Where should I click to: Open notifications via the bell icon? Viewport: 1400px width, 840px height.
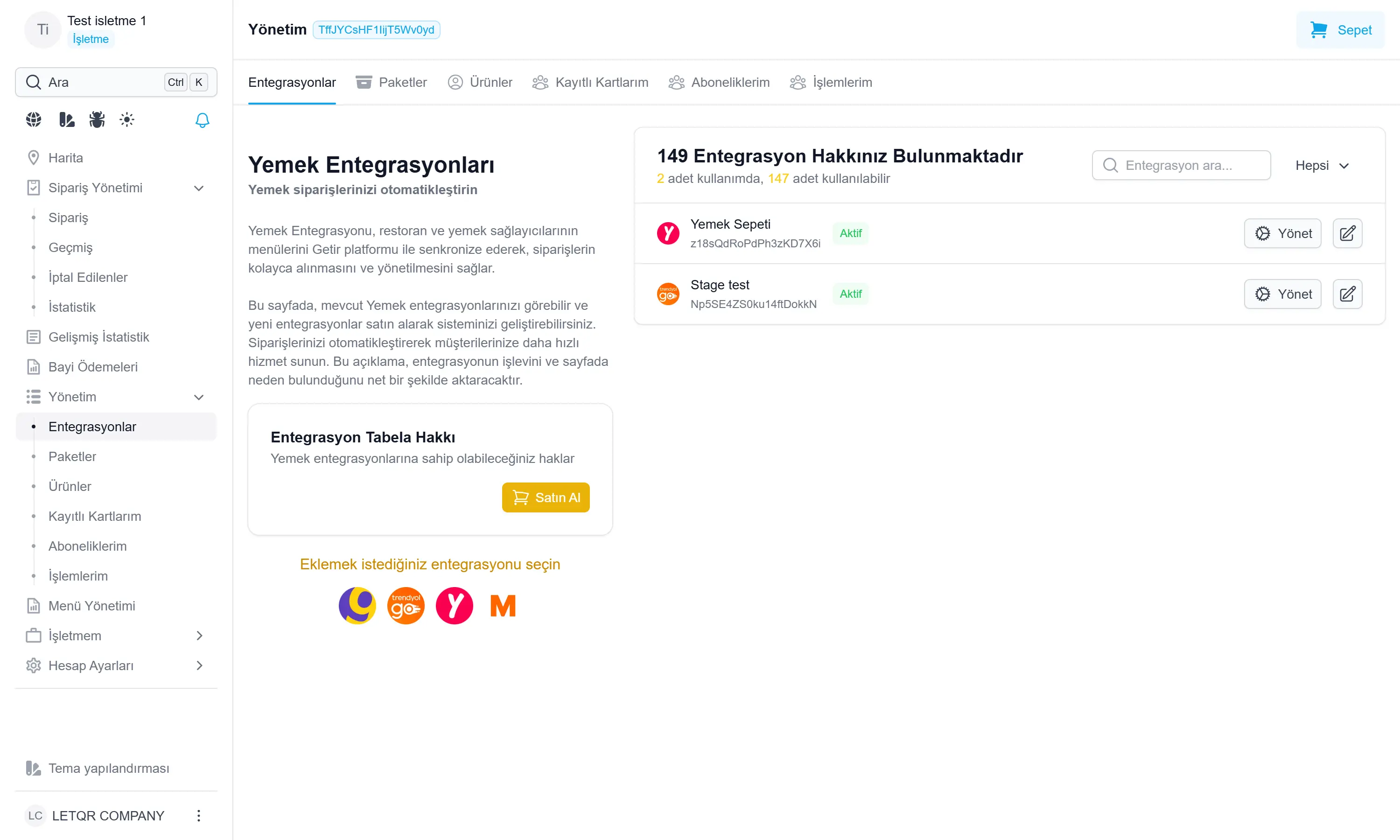click(x=202, y=120)
